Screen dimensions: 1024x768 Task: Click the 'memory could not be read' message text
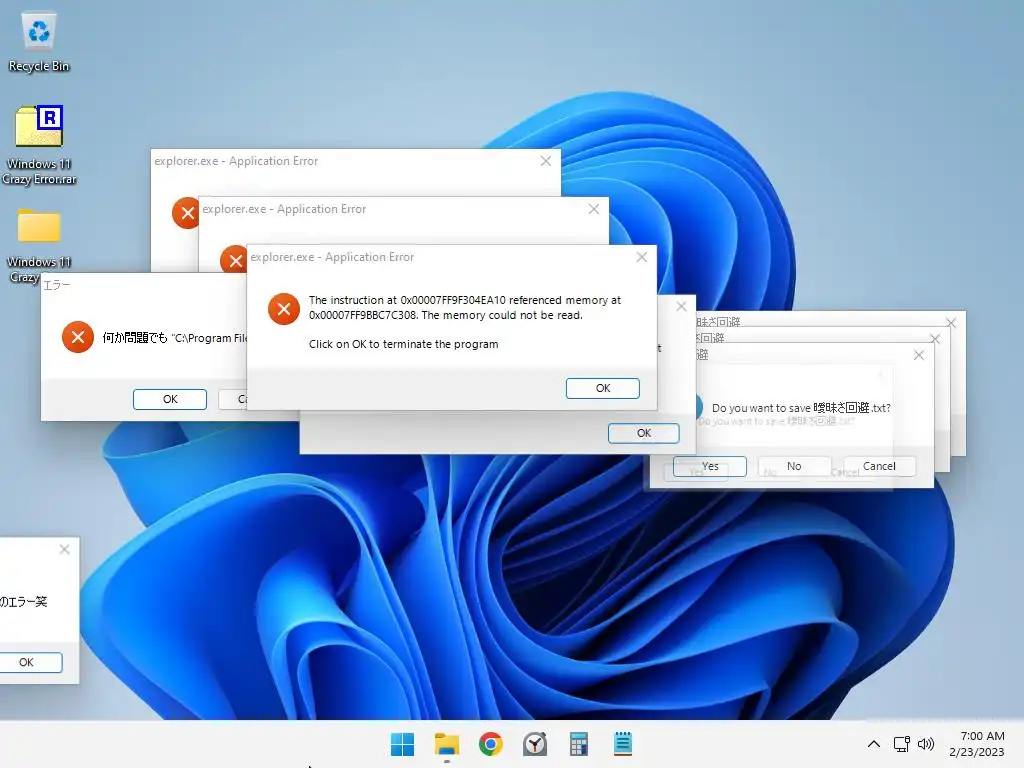pyautogui.click(x=465, y=308)
